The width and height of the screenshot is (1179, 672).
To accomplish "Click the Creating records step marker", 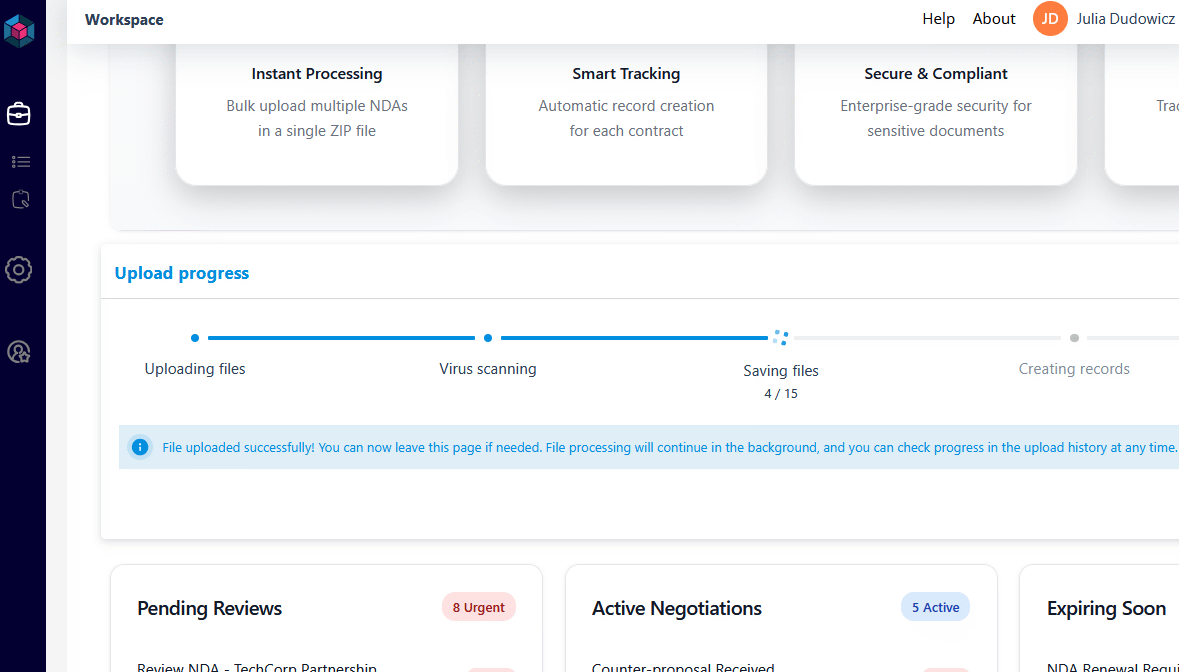I will 1074,338.
